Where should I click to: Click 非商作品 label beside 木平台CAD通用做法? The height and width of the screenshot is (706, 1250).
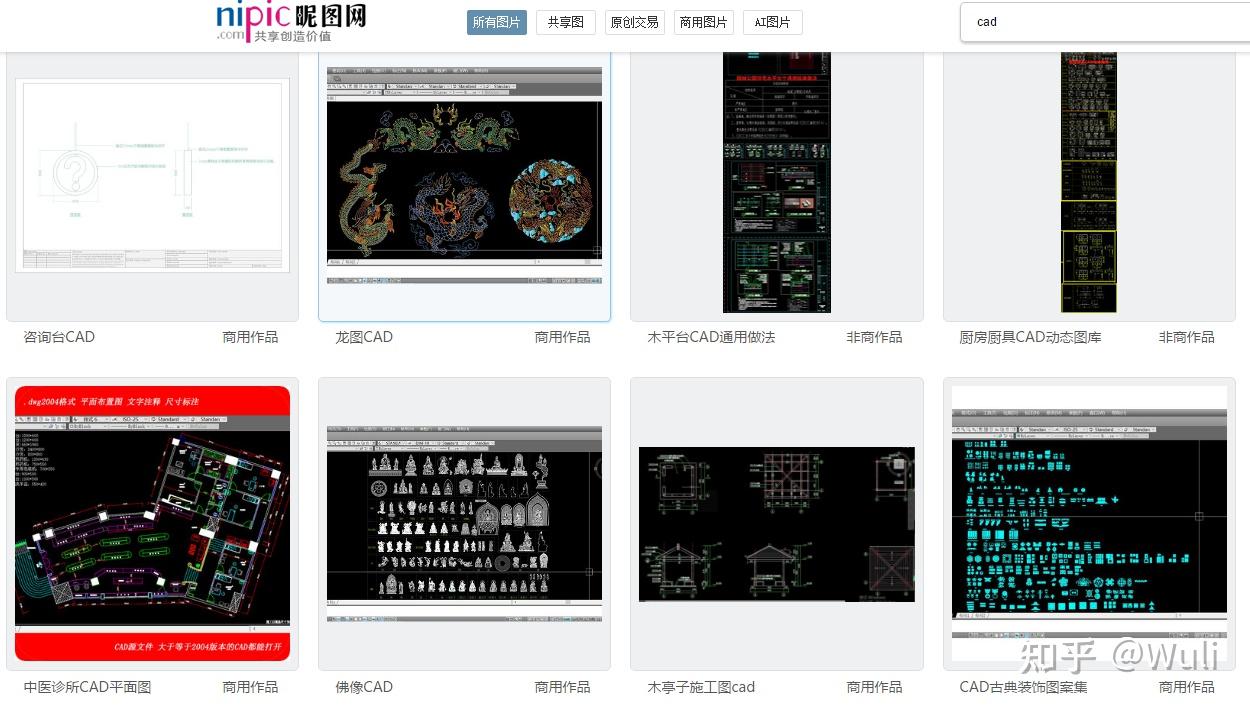click(874, 337)
